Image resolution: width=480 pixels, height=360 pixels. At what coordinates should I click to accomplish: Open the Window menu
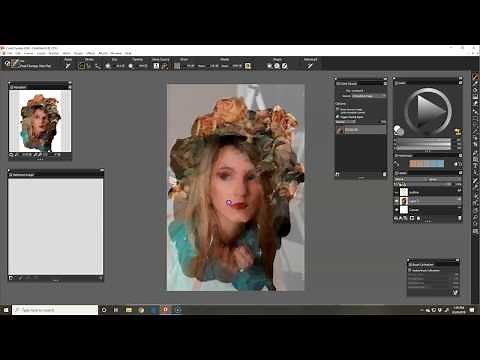coord(116,53)
